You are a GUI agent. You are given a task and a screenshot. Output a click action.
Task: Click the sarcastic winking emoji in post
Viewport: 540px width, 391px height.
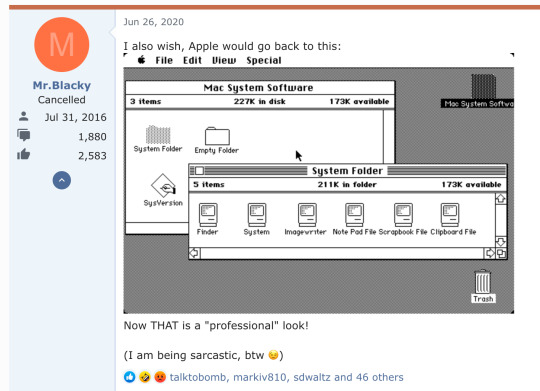(x=273, y=355)
